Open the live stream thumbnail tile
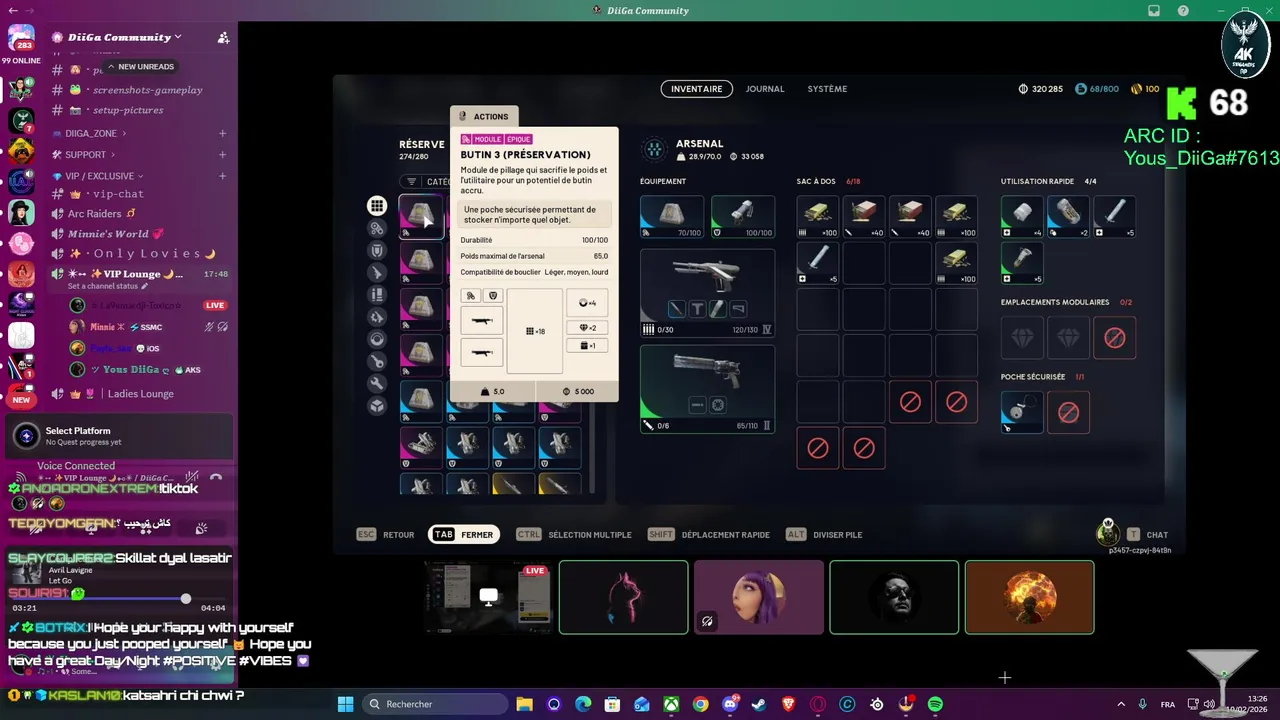Screen dimensions: 1280x720 (x=488, y=597)
